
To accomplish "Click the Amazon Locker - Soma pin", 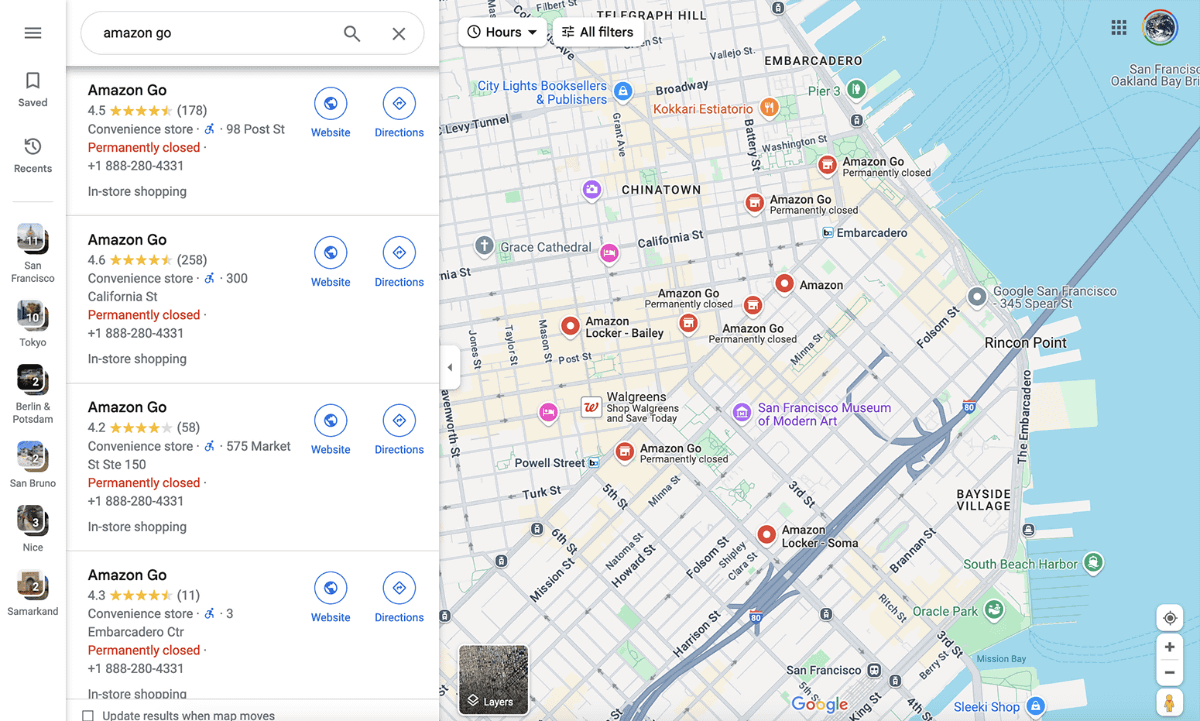I will (x=766, y=535).
